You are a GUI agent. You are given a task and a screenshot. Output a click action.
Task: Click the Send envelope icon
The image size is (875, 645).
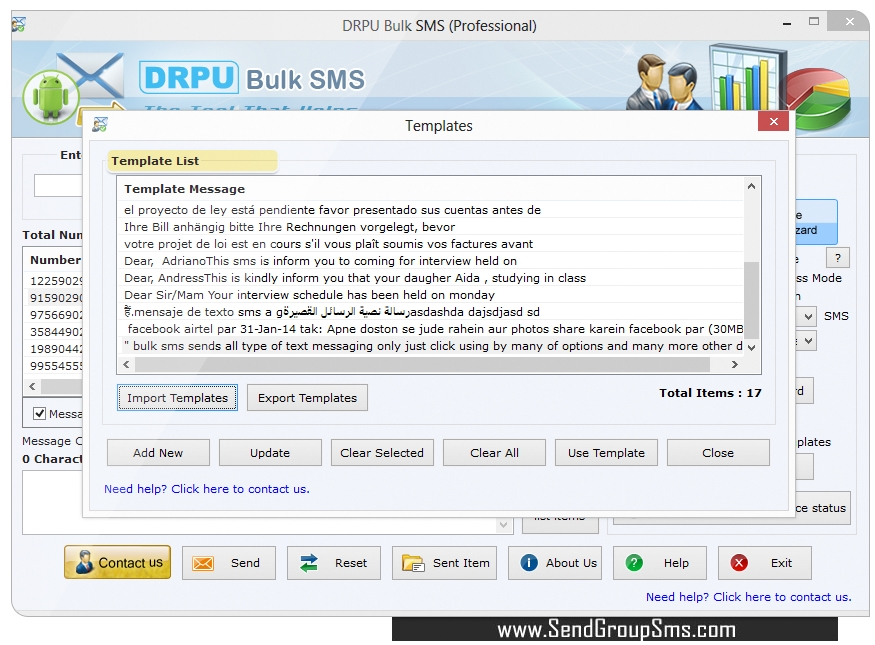[x=203, y=563]
